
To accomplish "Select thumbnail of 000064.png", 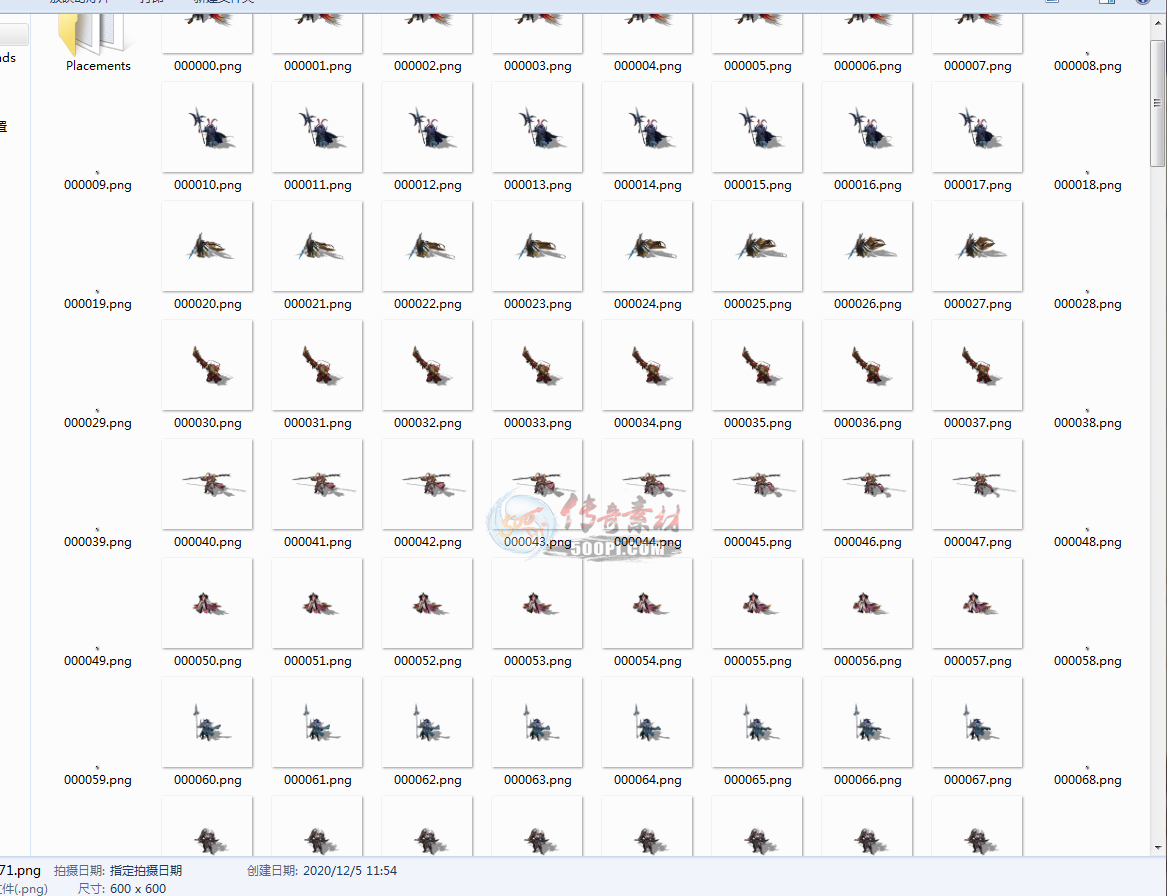I will point(647,723).
